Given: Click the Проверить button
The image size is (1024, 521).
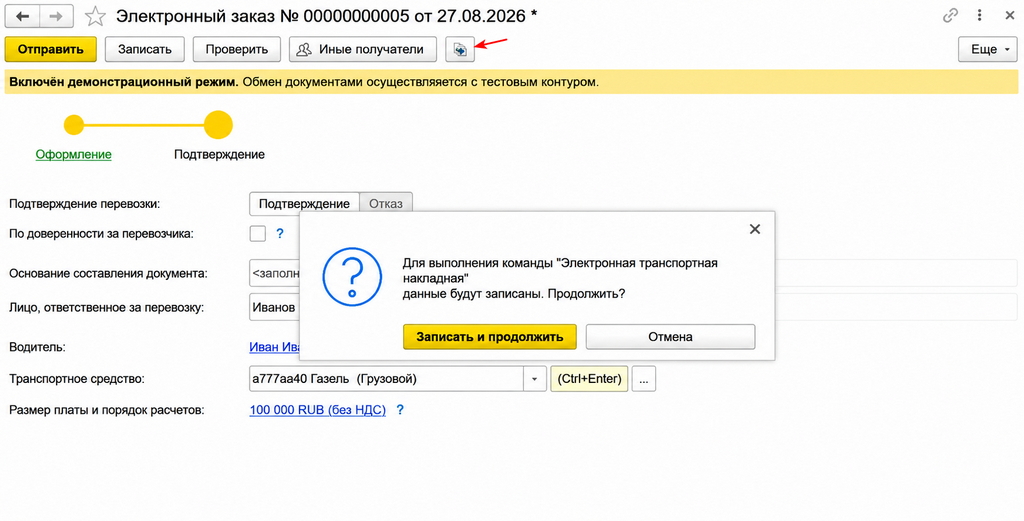Looking at the screenshot, I should 236,50.
